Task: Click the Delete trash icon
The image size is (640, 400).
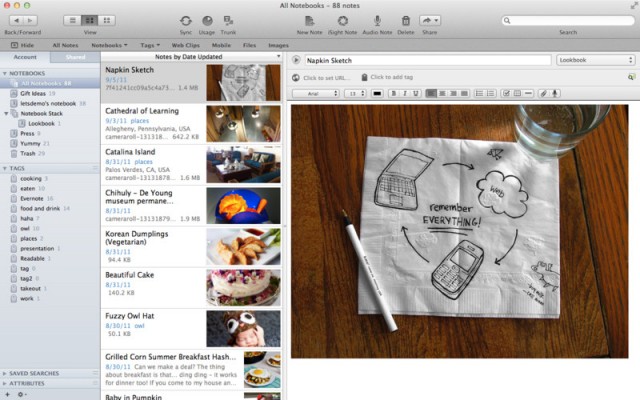Action: click(x=406, y=20)
